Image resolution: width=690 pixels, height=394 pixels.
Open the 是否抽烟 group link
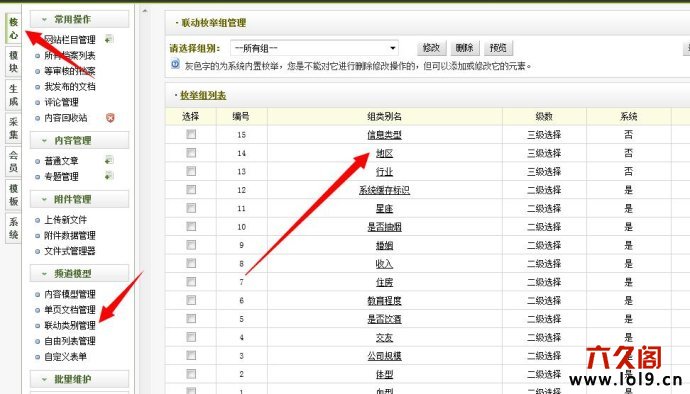pos(384,227)
